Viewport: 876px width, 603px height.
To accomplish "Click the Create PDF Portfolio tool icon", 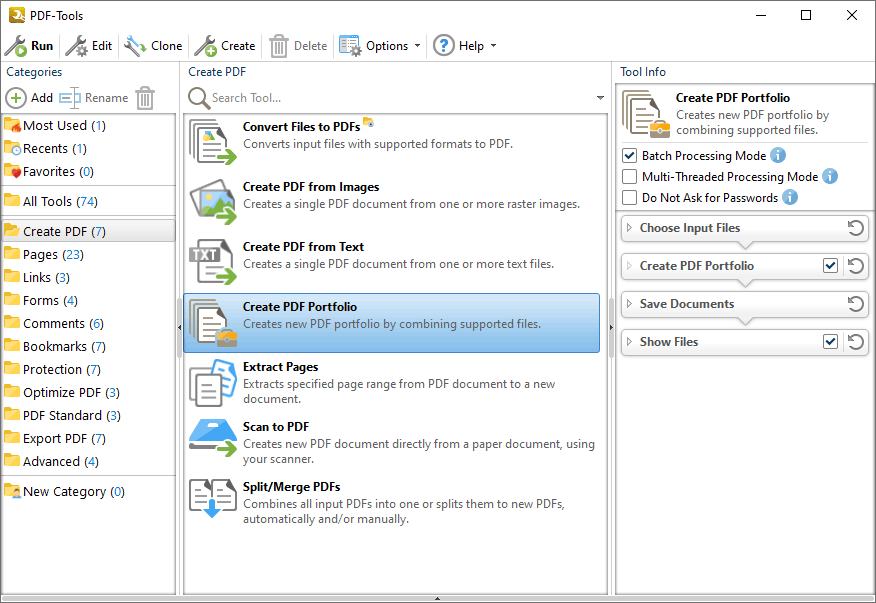I will 212,322.
